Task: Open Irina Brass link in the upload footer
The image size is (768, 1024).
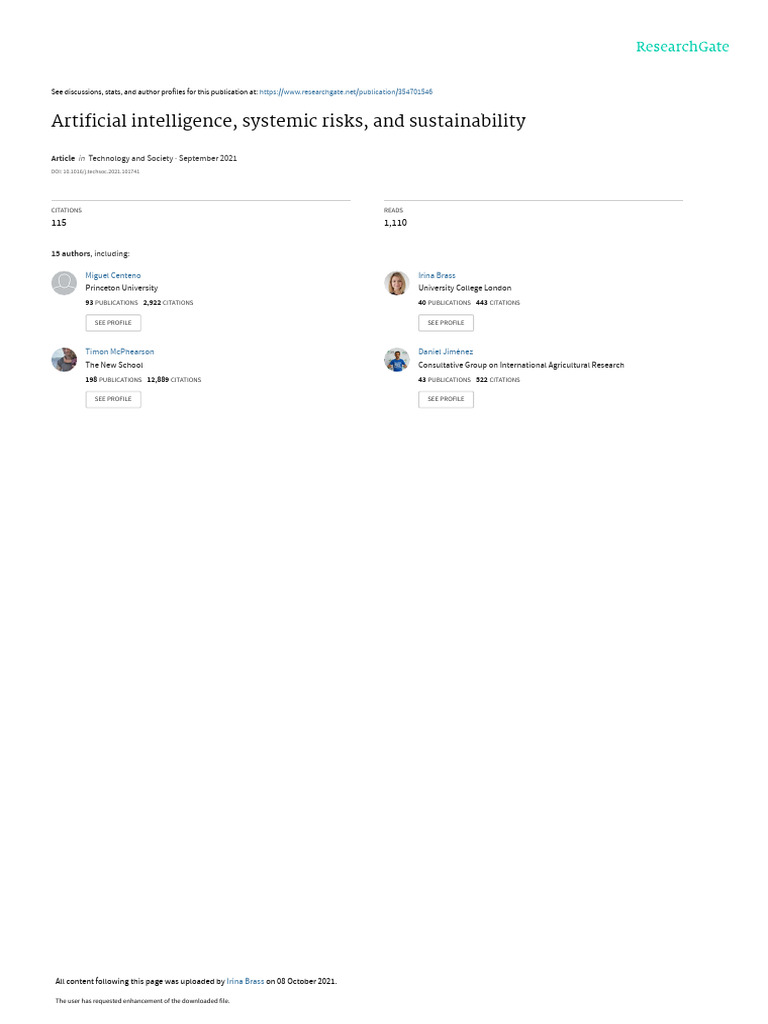Action: tap(246, 981)
